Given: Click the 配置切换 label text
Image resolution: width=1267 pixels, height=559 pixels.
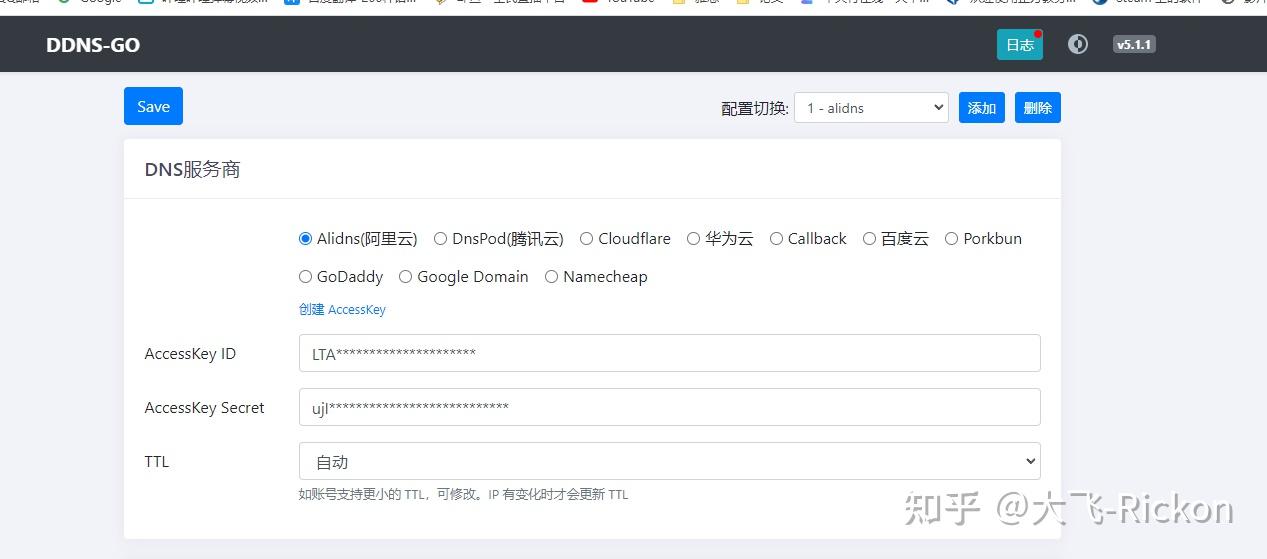Looking at the screenshot, I should 755,108.
